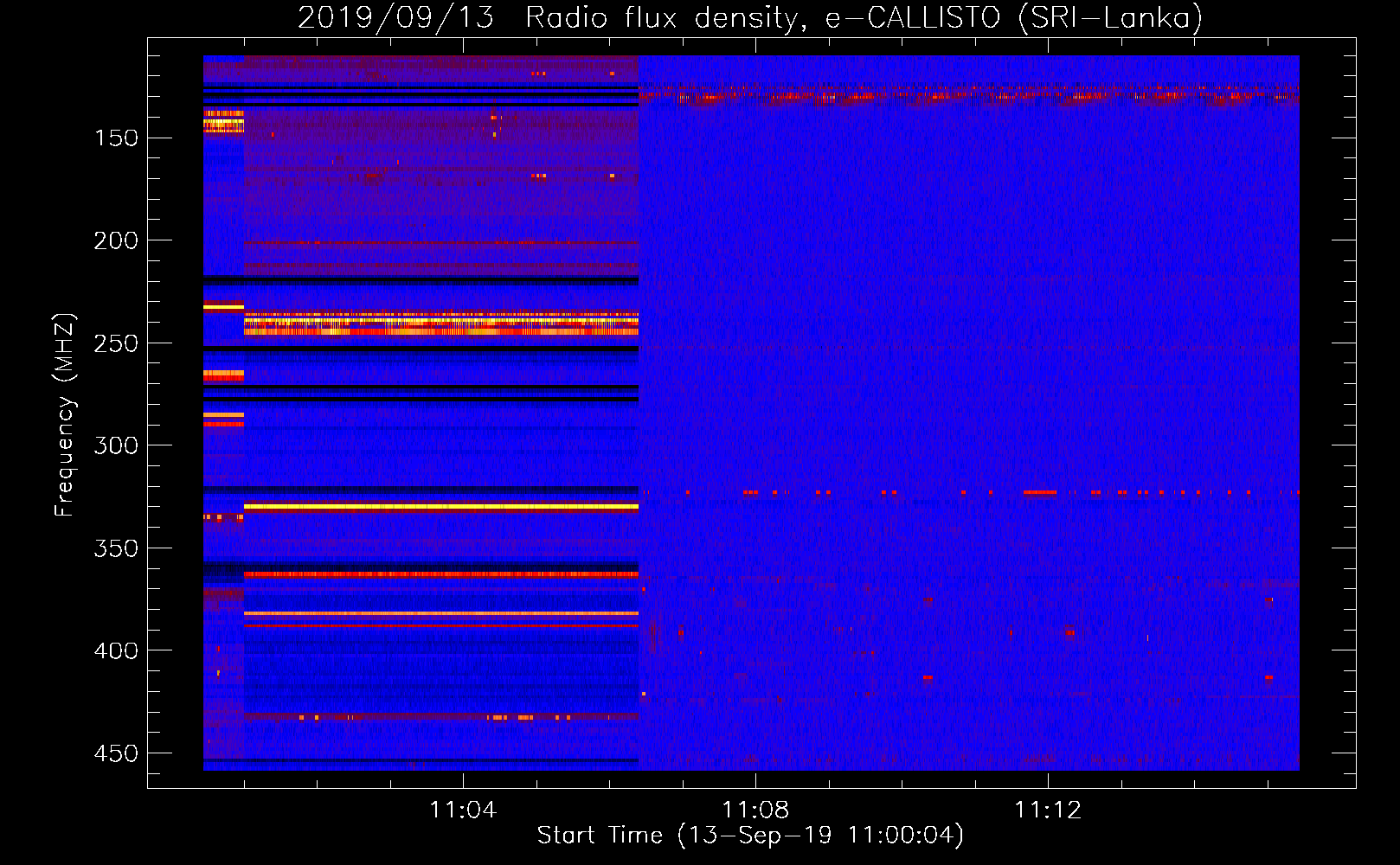Click the 11:08 time tick label

click(x=755, y=810)
